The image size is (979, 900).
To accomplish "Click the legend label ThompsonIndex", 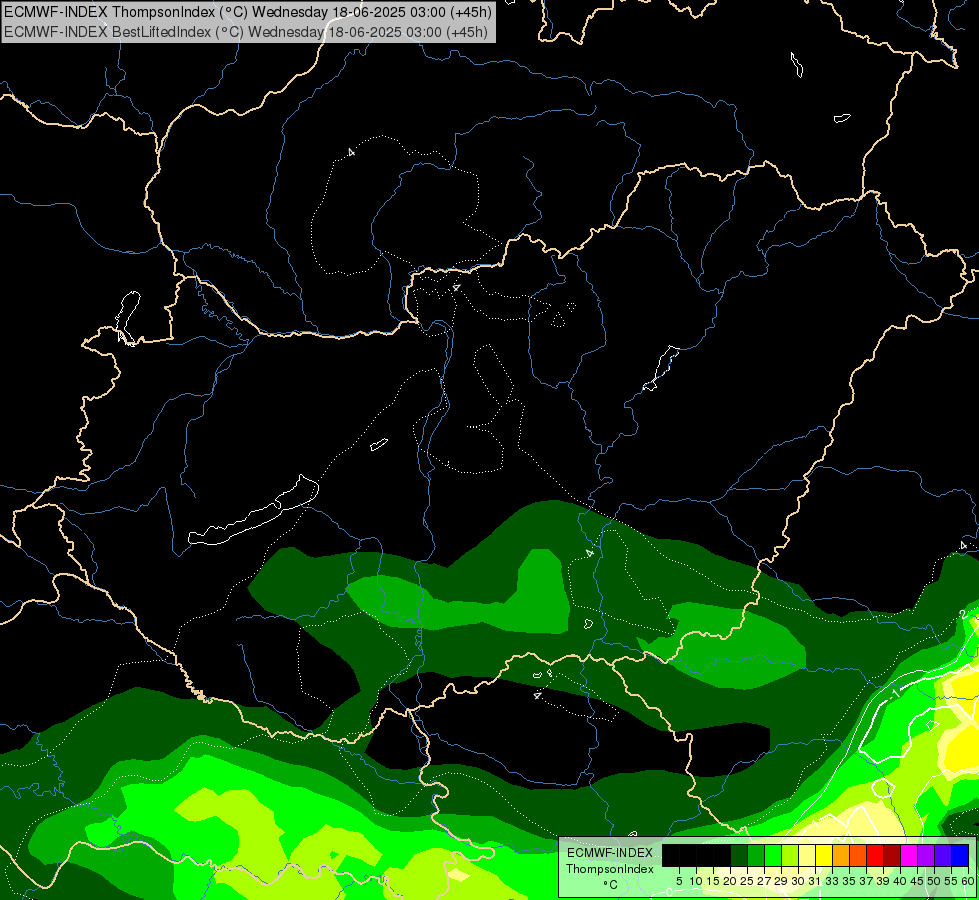I will pos(610,869).
